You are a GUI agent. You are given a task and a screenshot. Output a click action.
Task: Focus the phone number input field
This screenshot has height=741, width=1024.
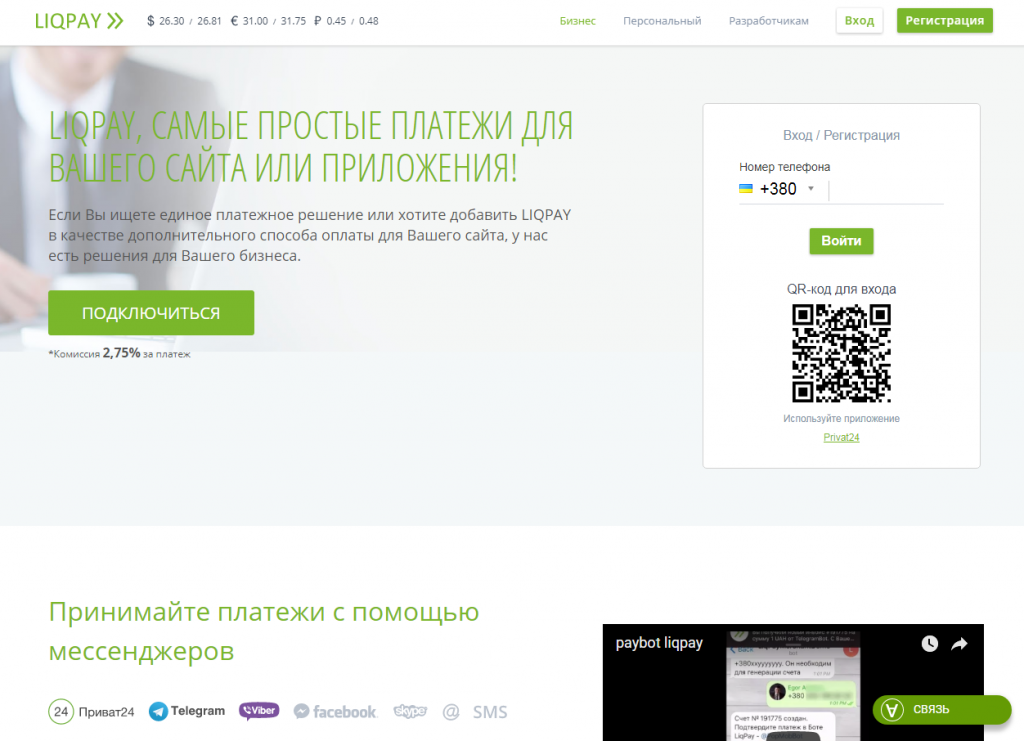886,189
